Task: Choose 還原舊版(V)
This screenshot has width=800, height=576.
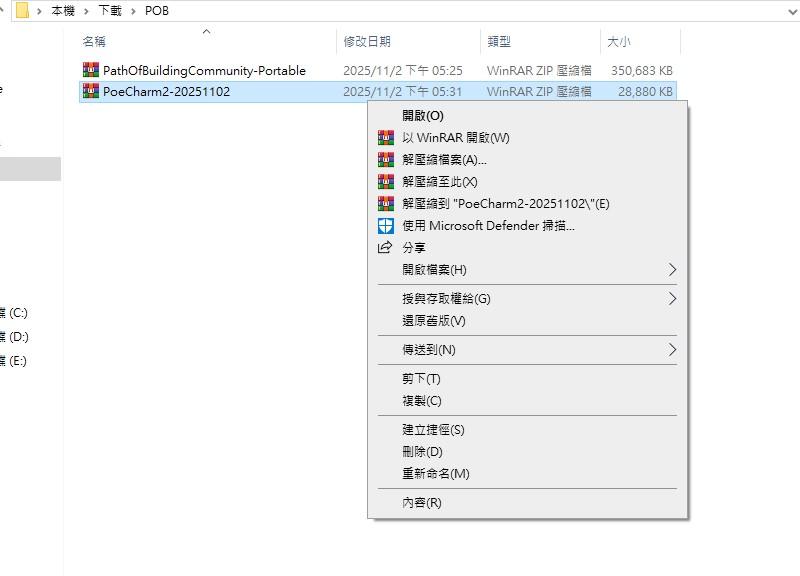Action: point(528,320)
